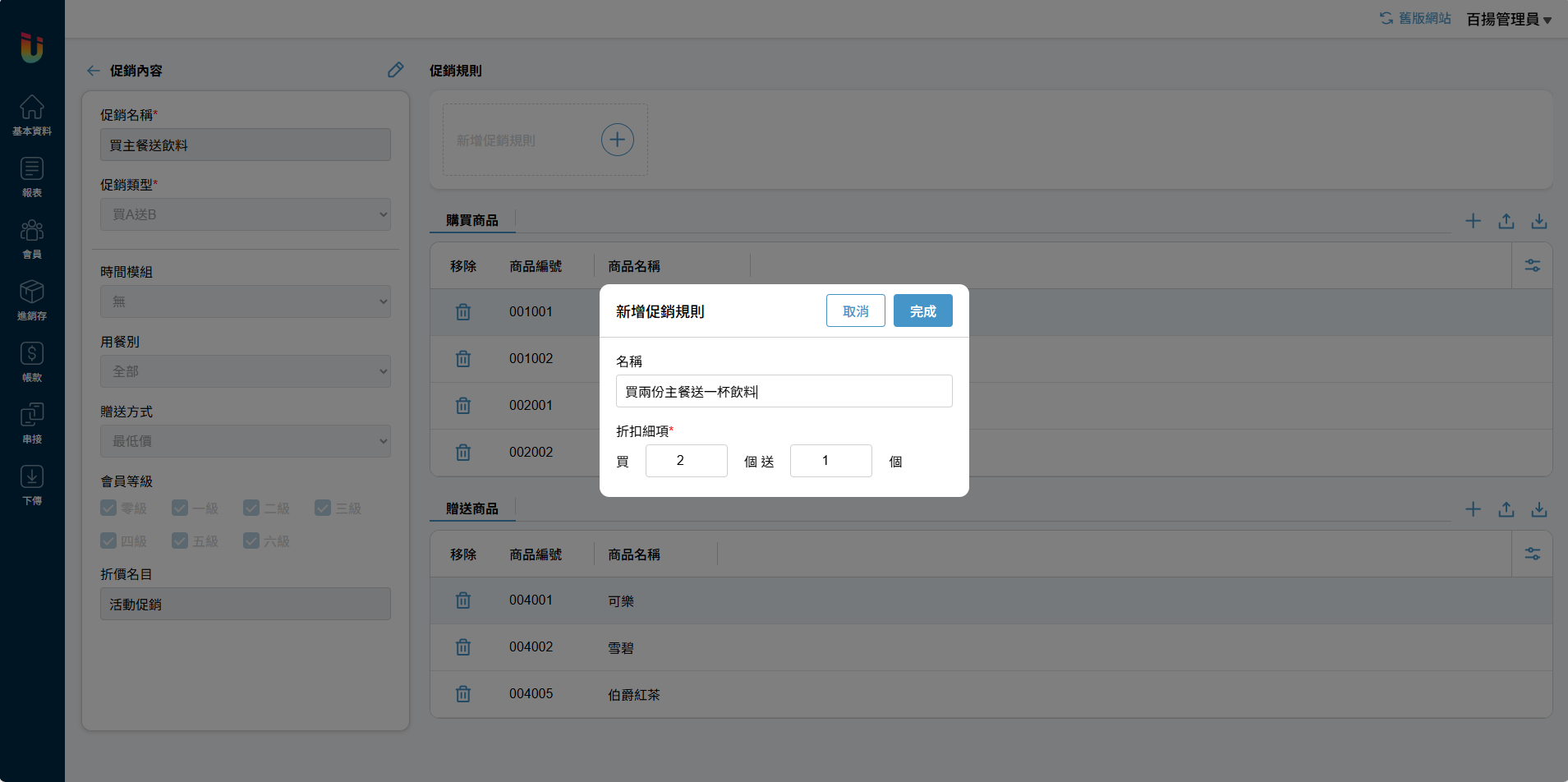Image resolution: width=1568 pixels, height=782 pixels.
Task: Toggle 五級 member level checkbox
Action: coord(180,540)
